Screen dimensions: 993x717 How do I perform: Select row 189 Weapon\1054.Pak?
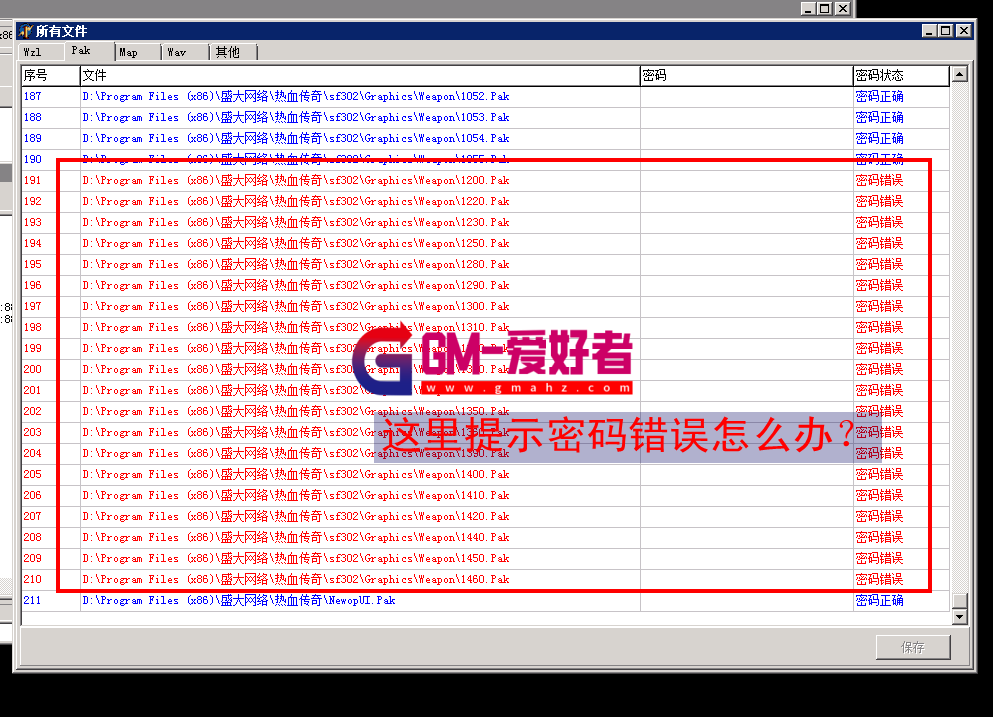pyautogui.click(x=485, y=138)
